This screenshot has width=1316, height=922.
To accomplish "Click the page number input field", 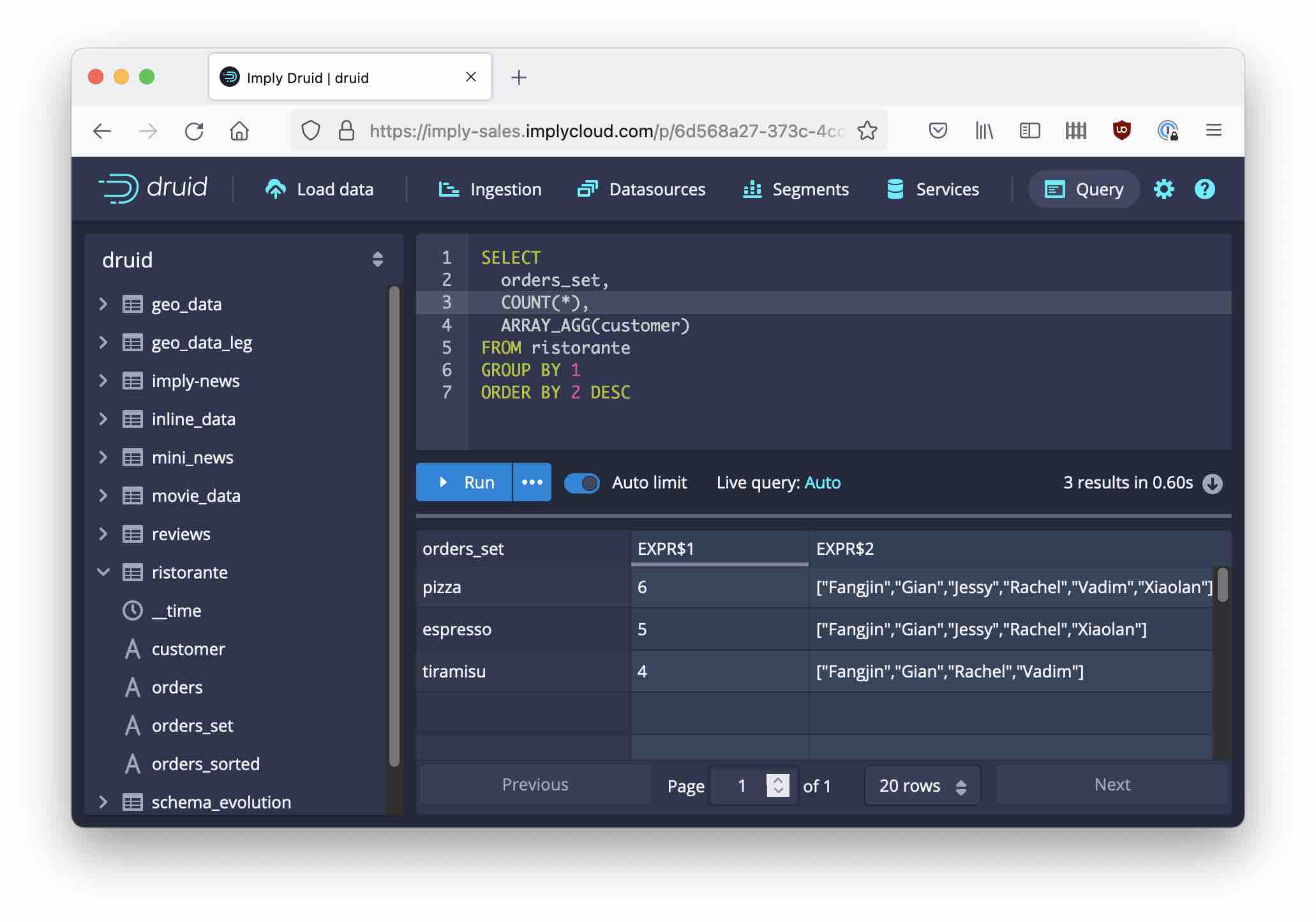I will pos(741,786).
